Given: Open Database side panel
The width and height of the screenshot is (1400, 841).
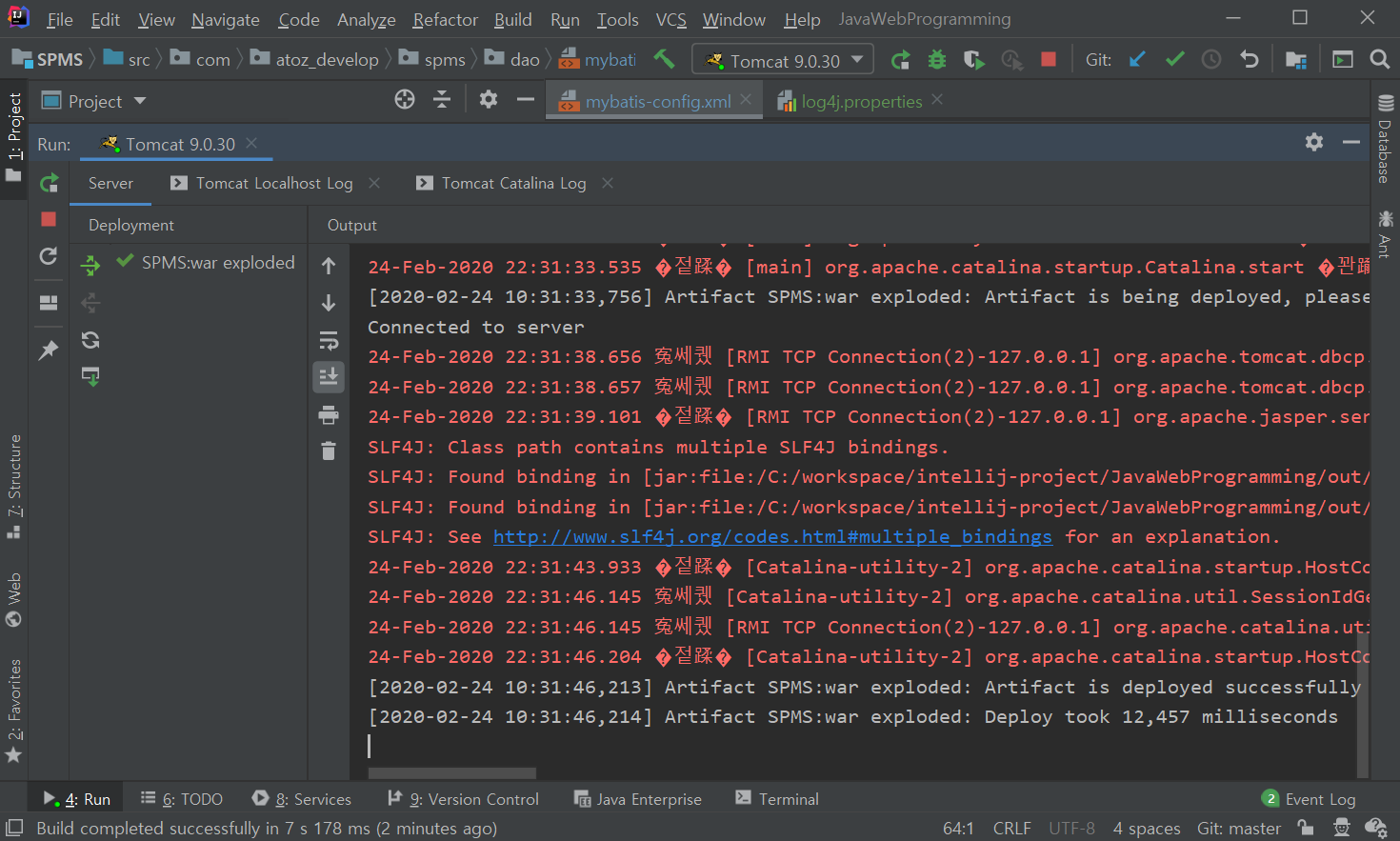Looking at the screenshot, I should pos(1385,140).
